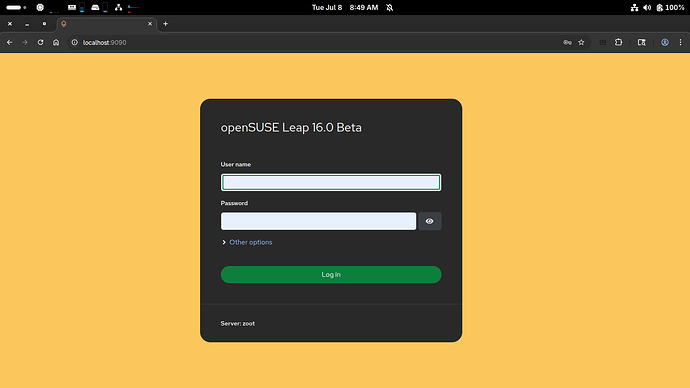
Task: Open the wired network status icon
Action: click(634, 7)
